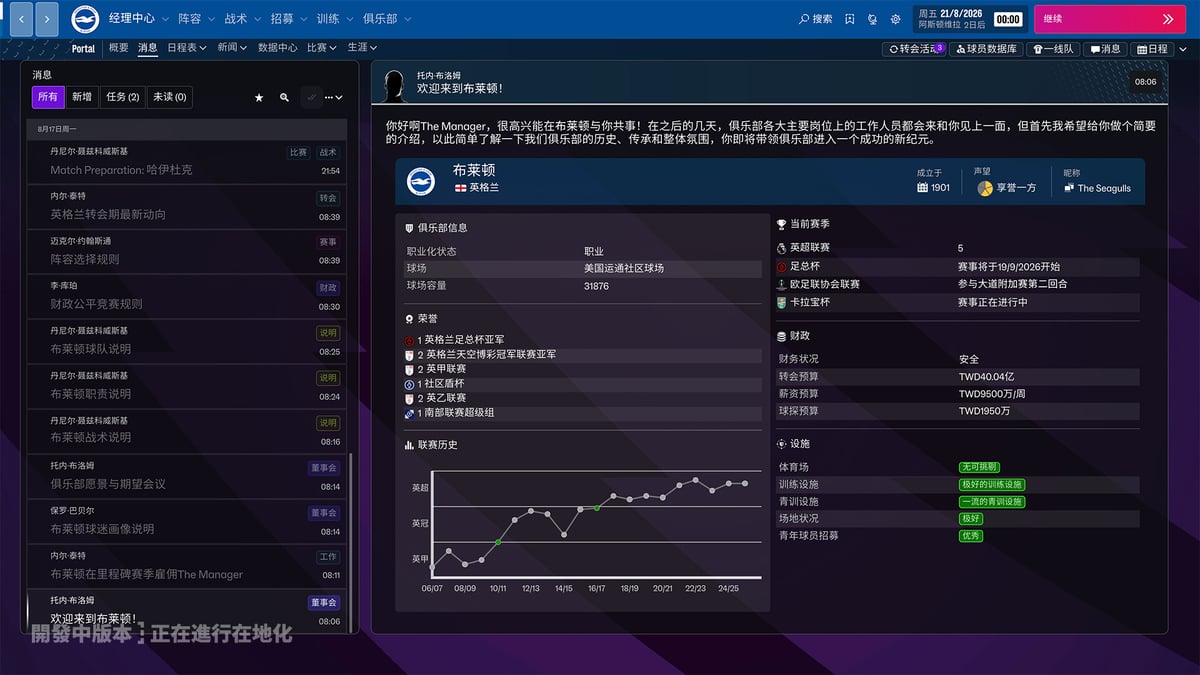Screen dimensions: 1200x675
Task: Open the 球员数据库 player database shortcut
Action: [x=987, y=48]
